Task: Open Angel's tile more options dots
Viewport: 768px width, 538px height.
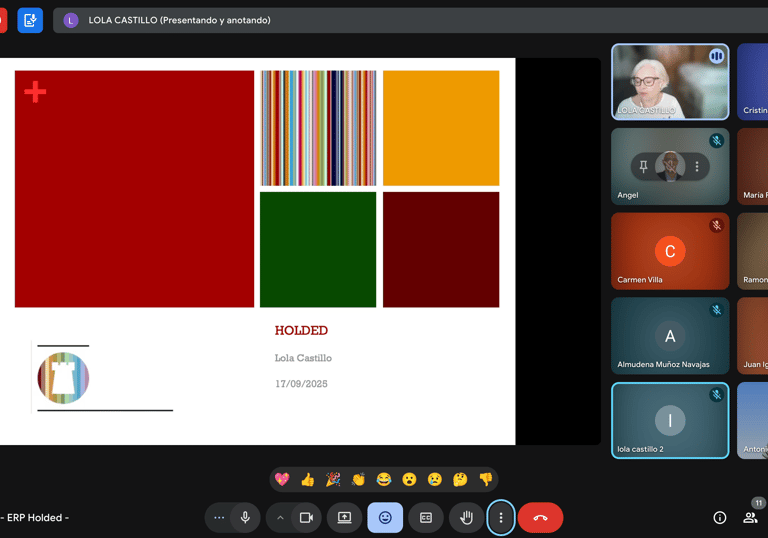Action: 696,167
